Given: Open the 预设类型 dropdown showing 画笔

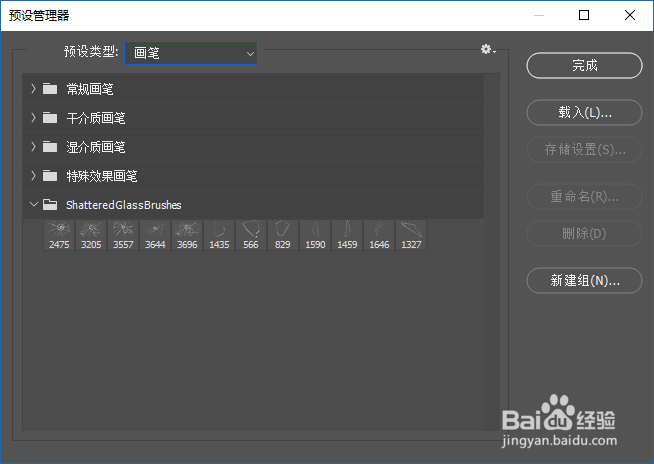Looking at the screenshot, I should pos(191,53).
